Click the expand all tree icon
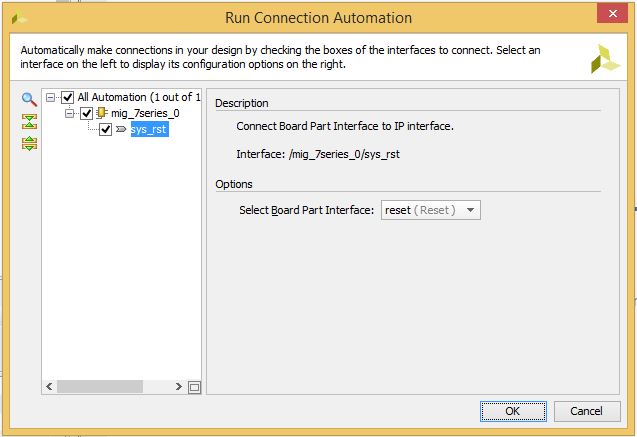The image size is (637, 437). click(x=29, y=143)
